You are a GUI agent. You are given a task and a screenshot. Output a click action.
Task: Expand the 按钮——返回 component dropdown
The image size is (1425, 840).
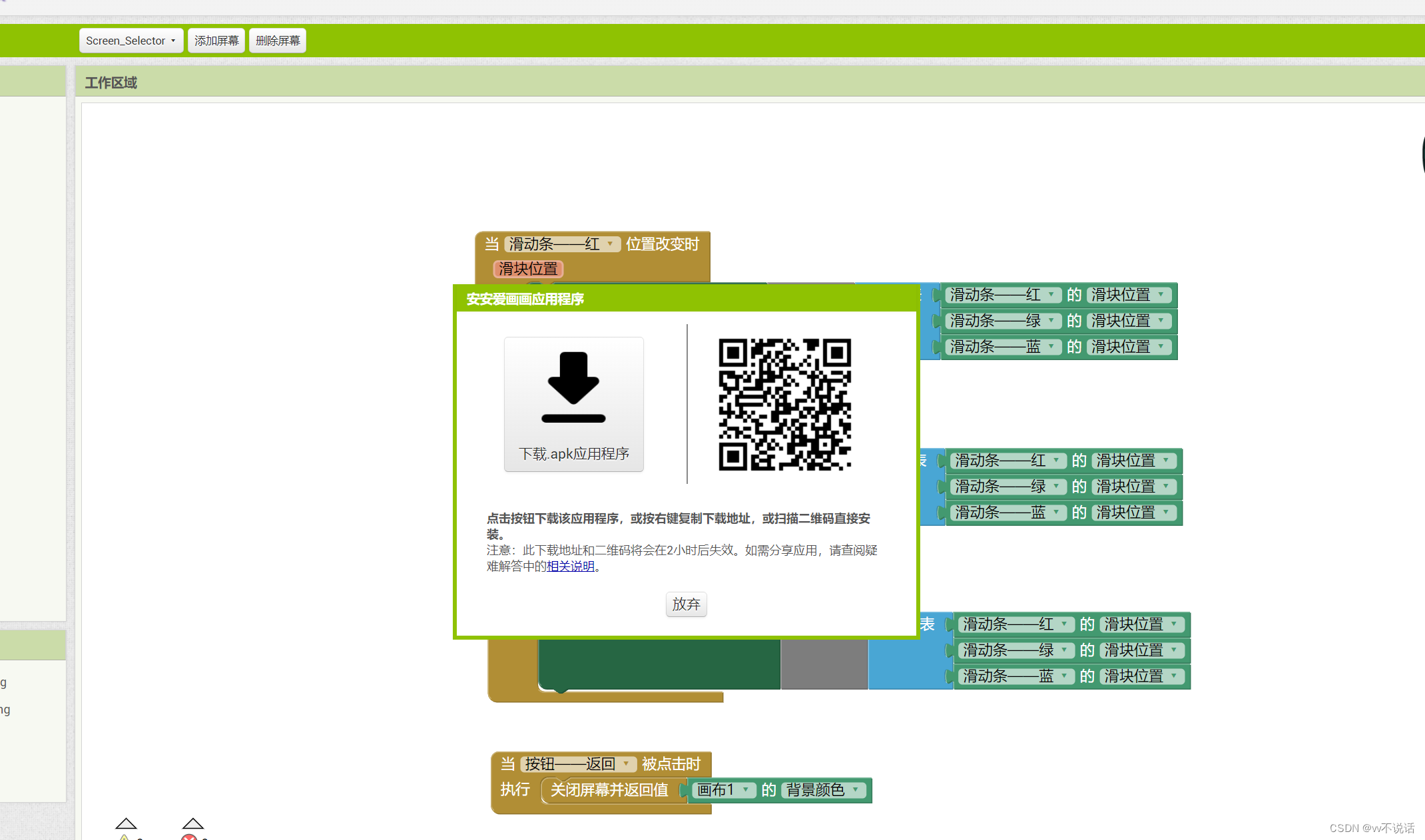coord(625,764)
